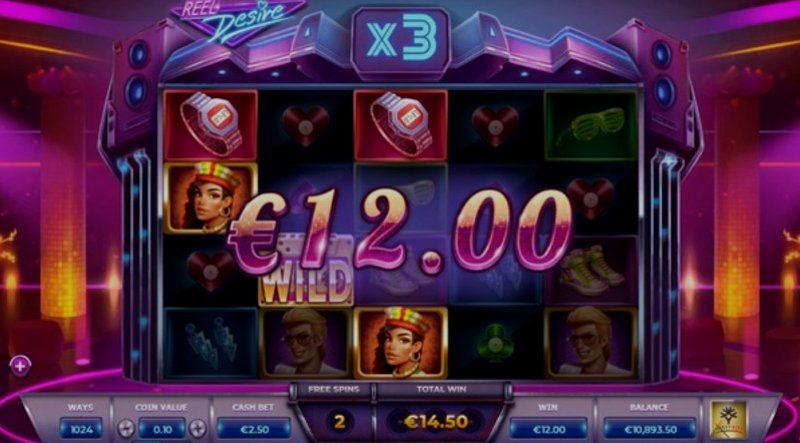The height and width of the screenshot is (443, 800).
Task: Click the green club record symbol
Action: pos(495,342)
